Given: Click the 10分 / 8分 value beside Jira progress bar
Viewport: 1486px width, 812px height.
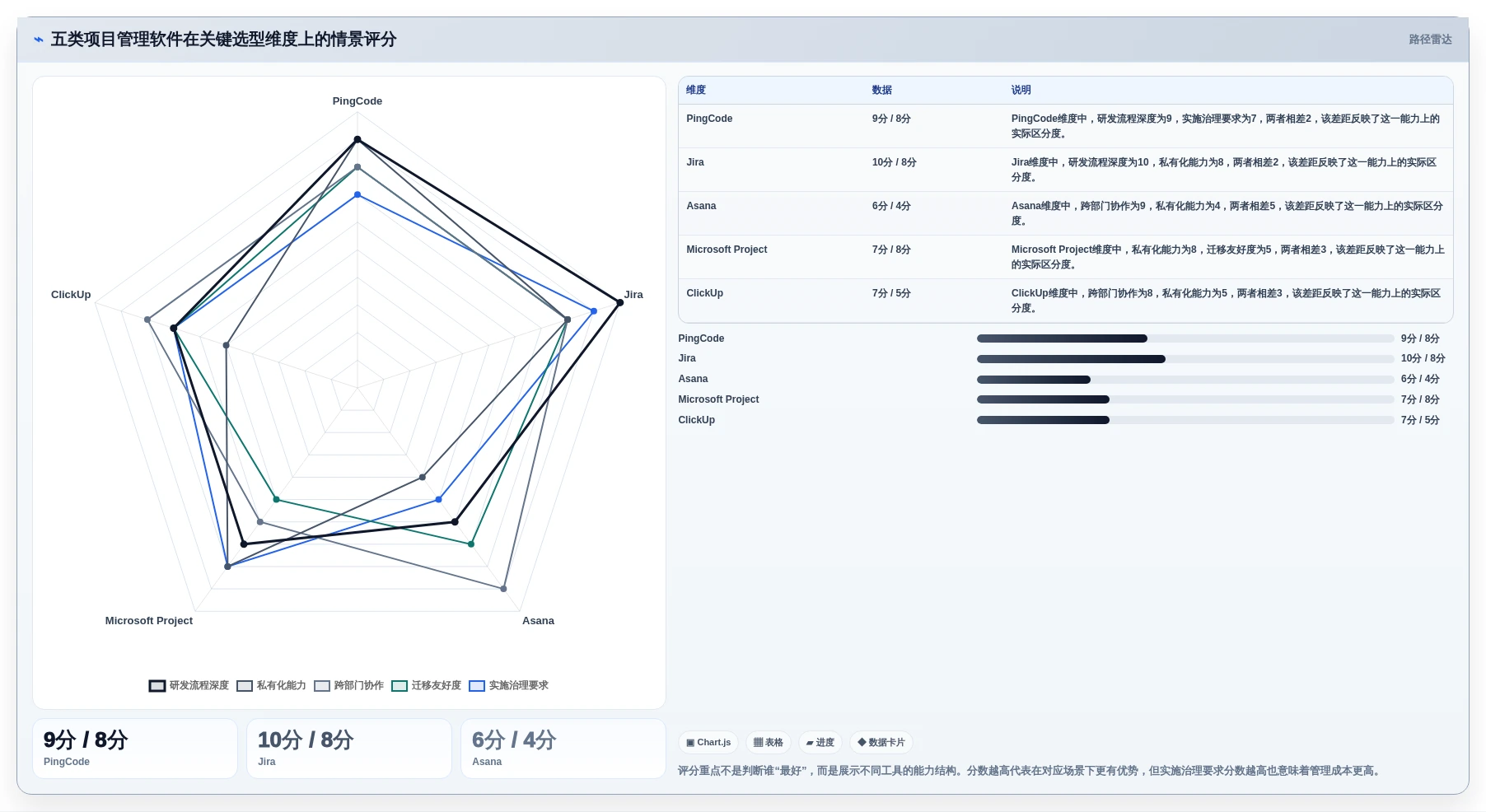Looking at the screenshot, I should pos(1423,358).
